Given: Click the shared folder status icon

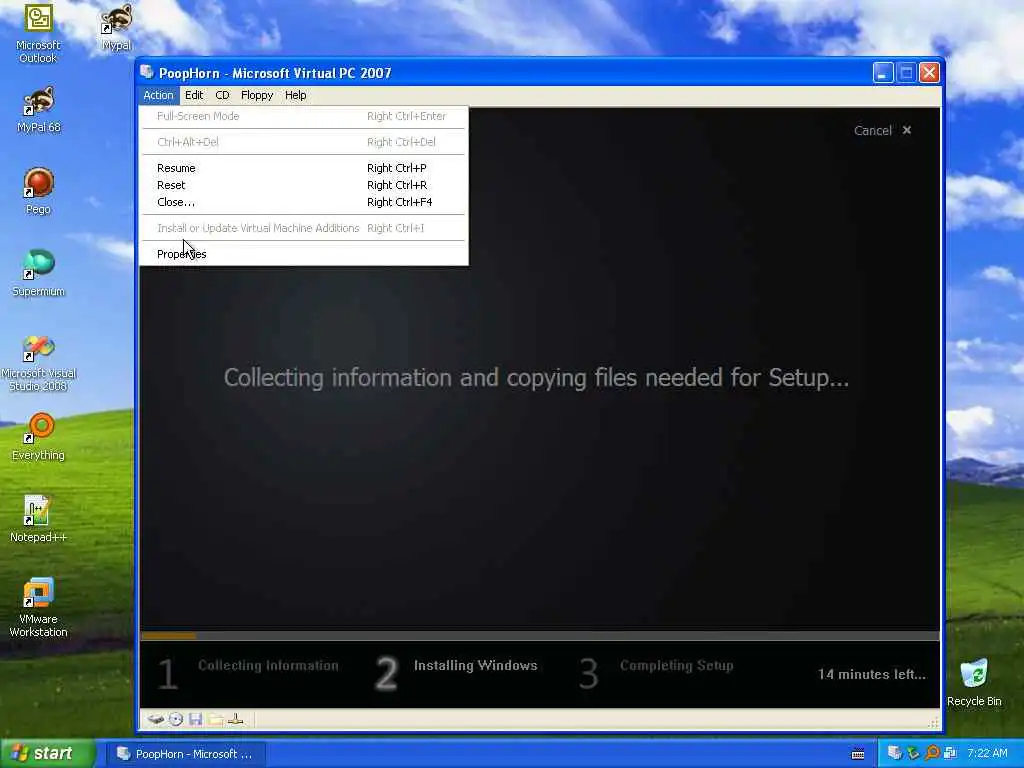Looking at the screenshot, I should pos(216,719).
